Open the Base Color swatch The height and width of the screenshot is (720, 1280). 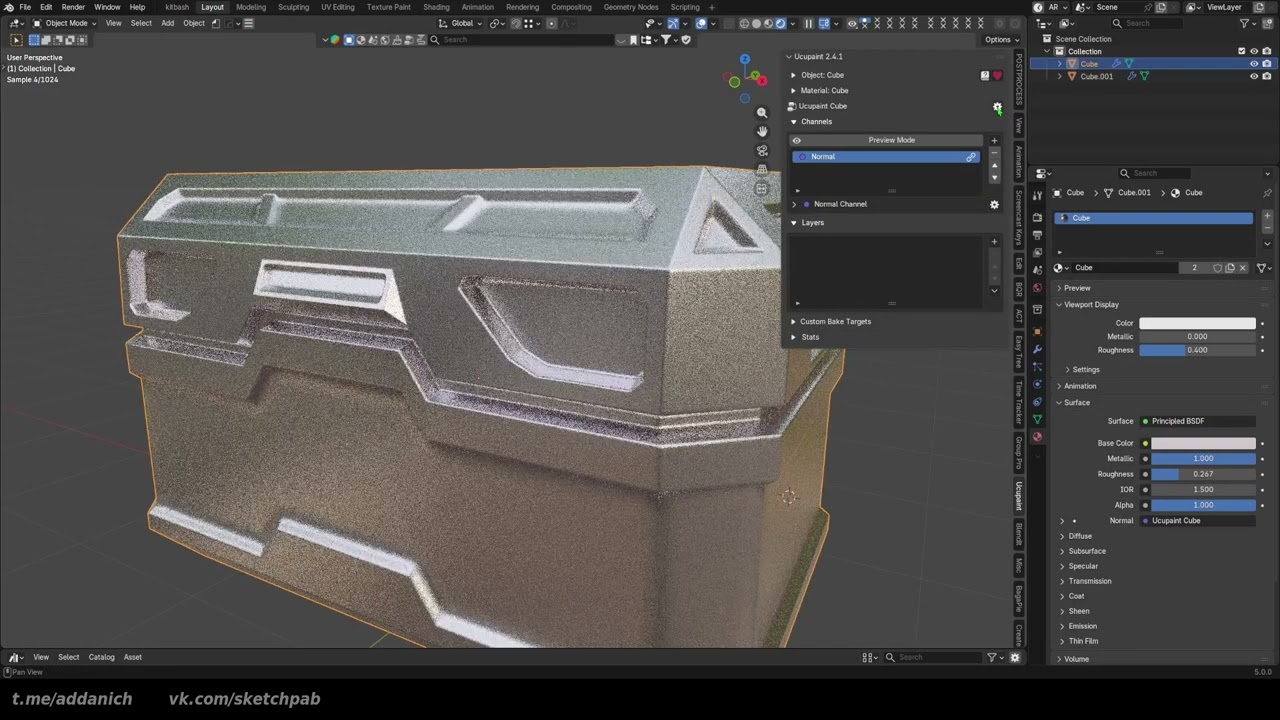click(x=1203, y=443)
